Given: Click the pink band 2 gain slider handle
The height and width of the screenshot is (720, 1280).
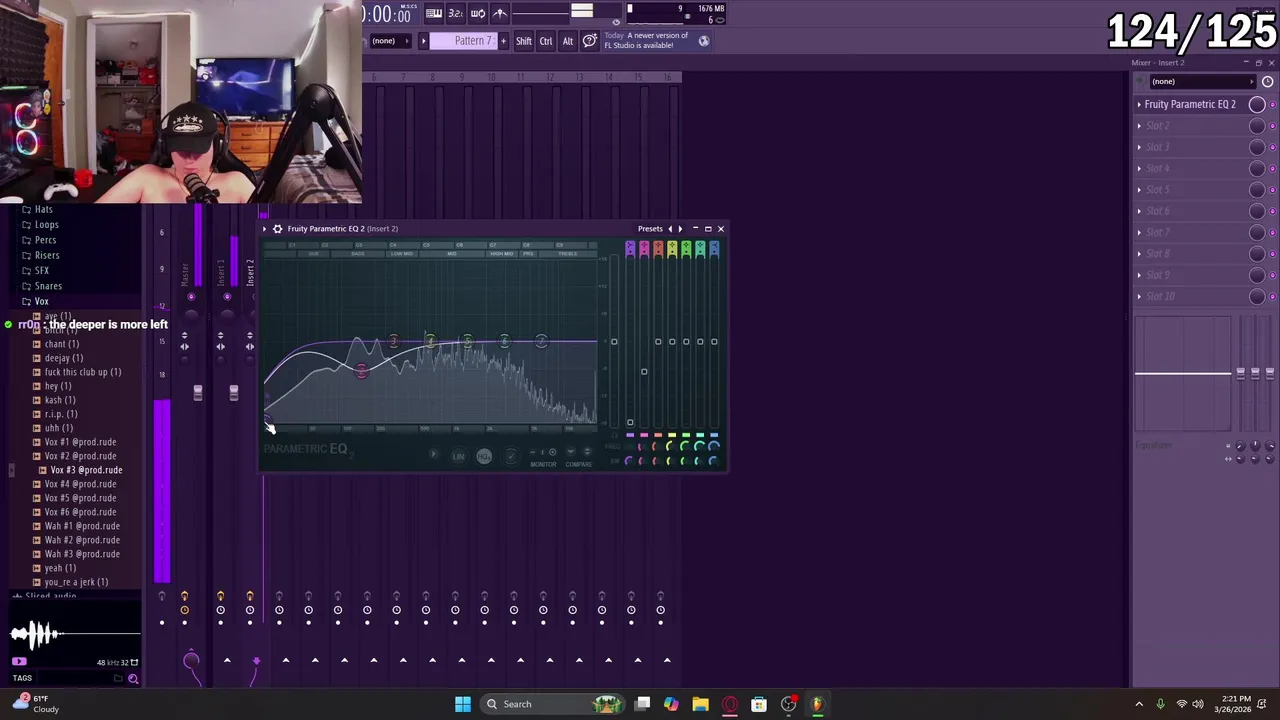Looking at the screenshot, I should [644, 372].
